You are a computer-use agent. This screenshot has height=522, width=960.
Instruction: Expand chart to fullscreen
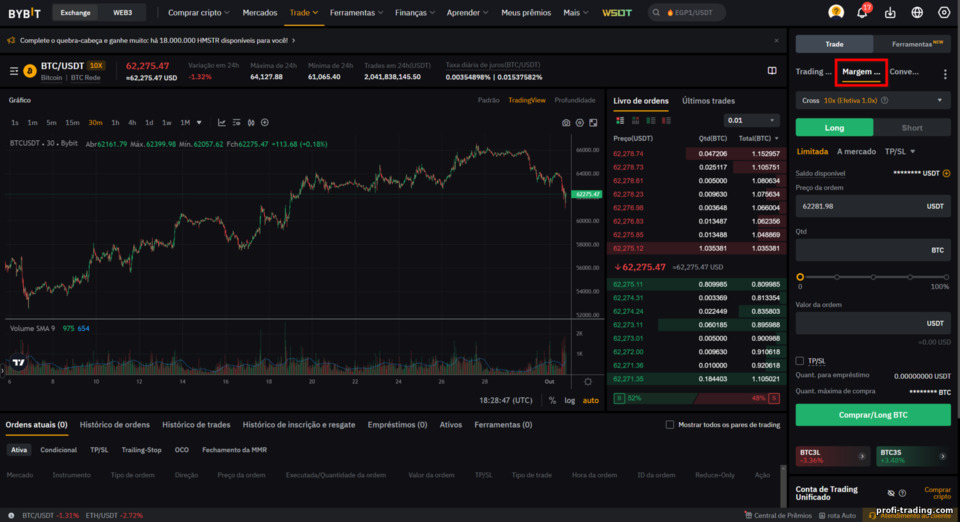coord(593,123)
